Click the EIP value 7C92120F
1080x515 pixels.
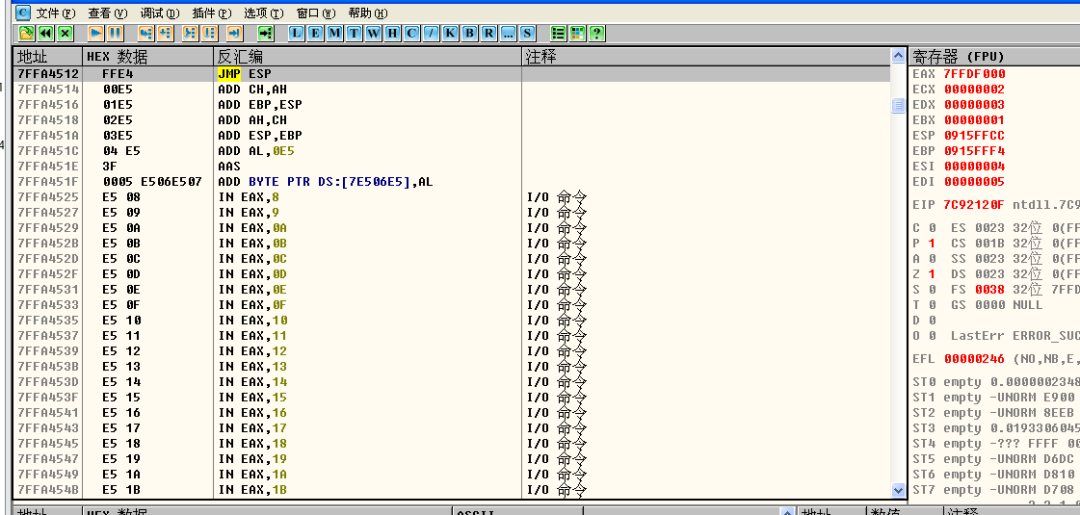point(975,205)
